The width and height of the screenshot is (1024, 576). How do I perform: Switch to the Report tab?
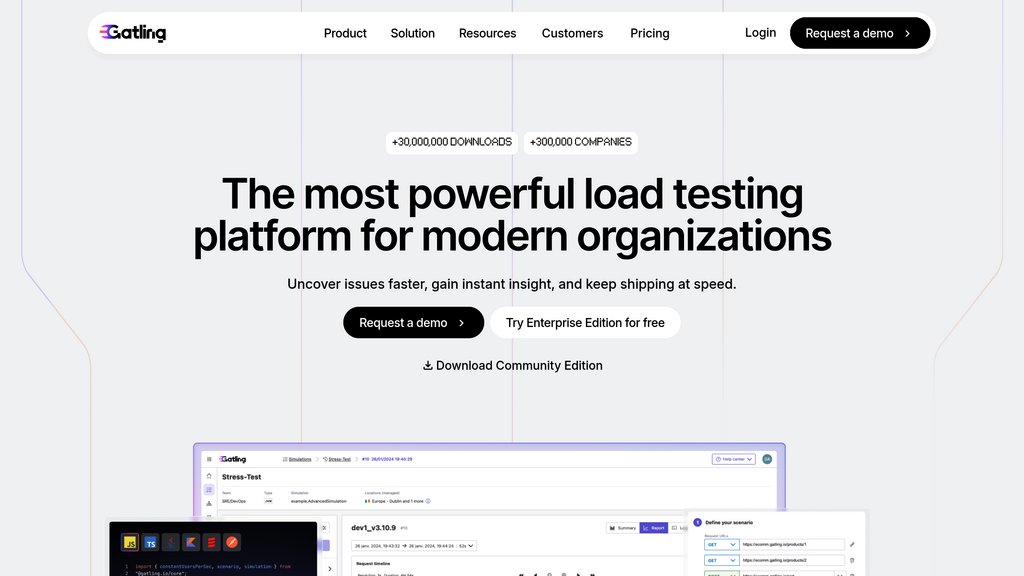tap(654, 527)
